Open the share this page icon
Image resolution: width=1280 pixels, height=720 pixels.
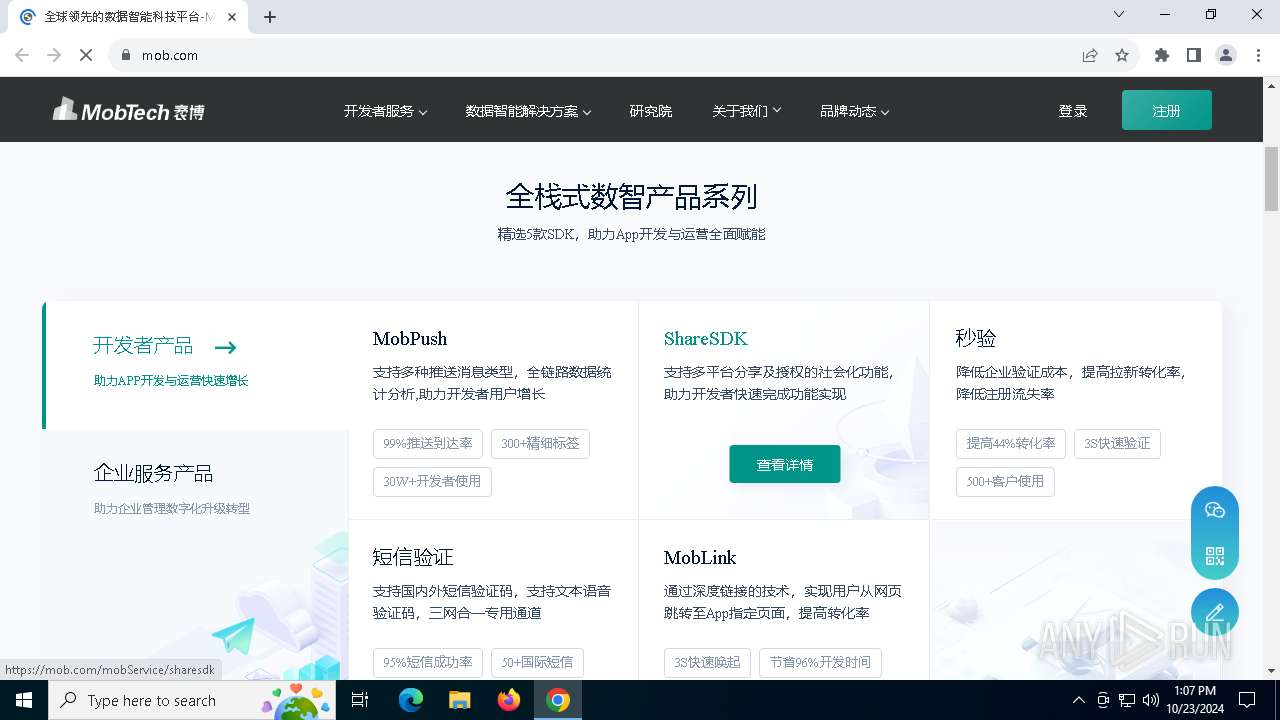(1090, 55)
